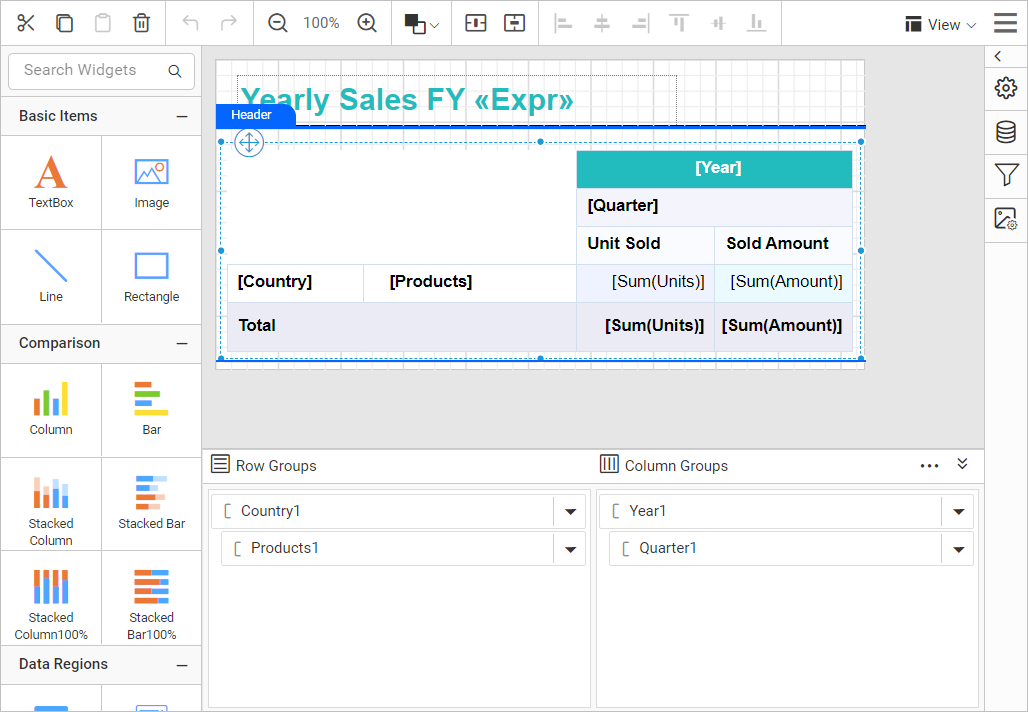Screen dimensions: 1028x712
Task: Collapse the grouping panel double chevron
Action: tap(962, 464)
